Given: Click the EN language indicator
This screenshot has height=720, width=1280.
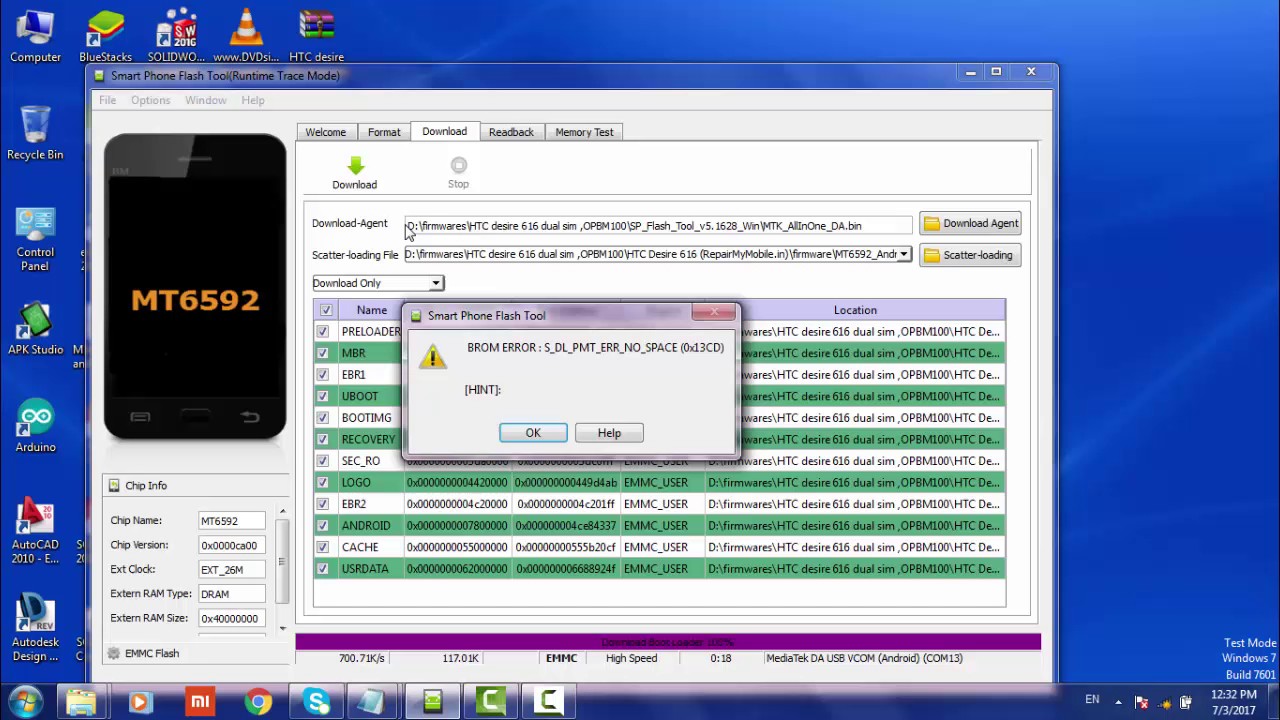Looking at the screenshot, I should click(1092, 699).
